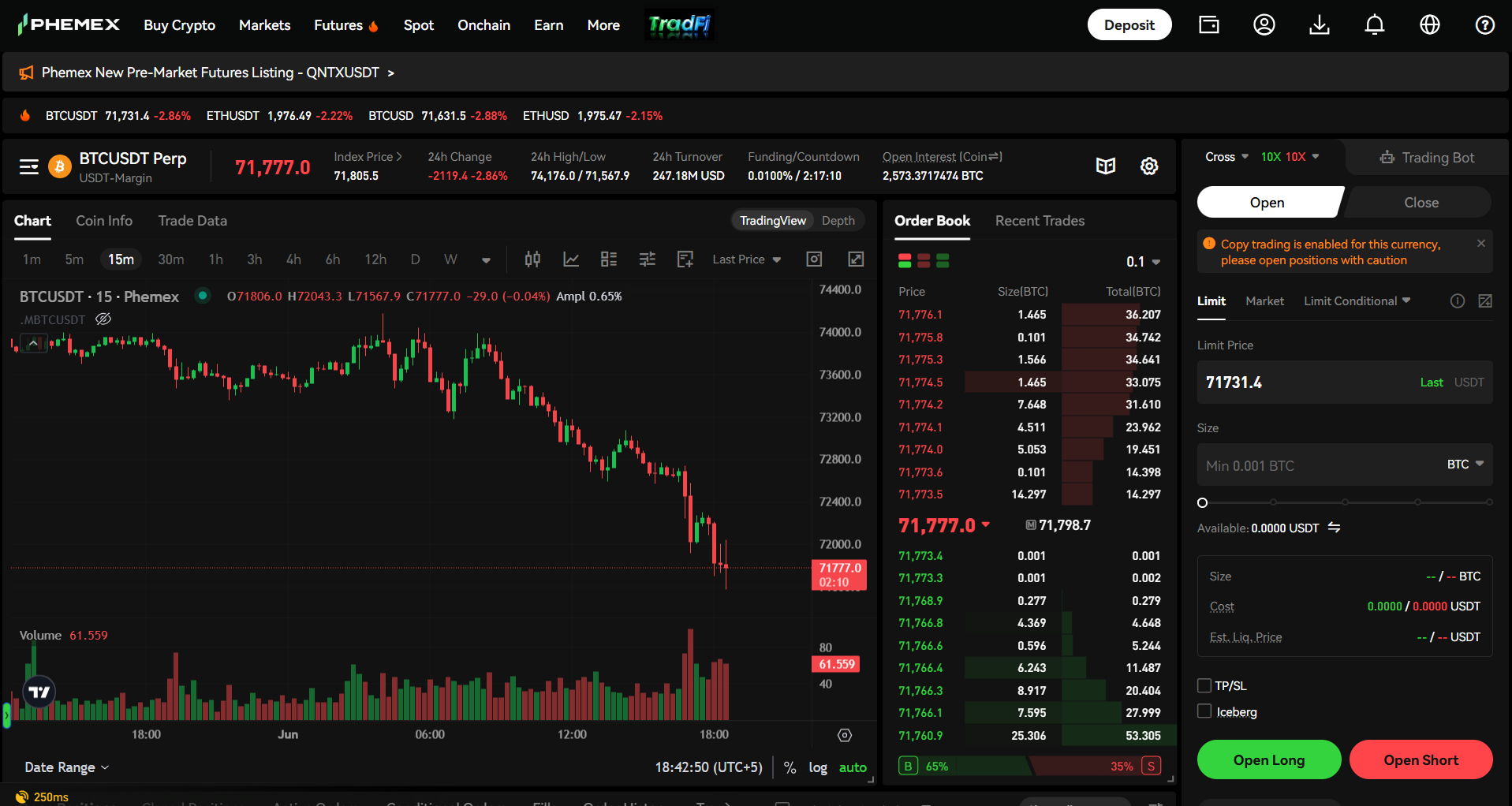Switch chart to TradingView view

pos(772,221)
